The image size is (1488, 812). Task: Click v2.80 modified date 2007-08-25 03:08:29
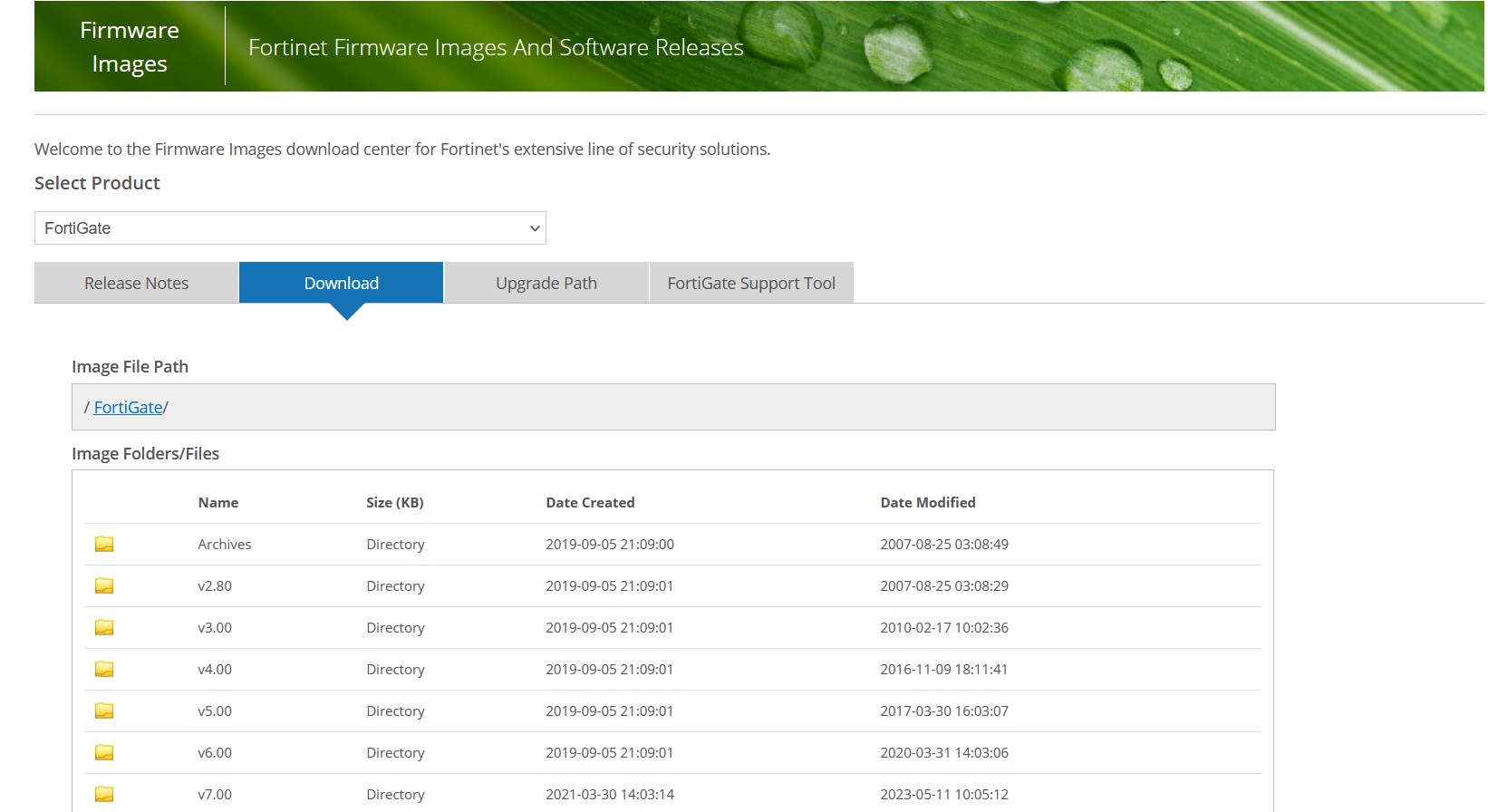point(944,586)
